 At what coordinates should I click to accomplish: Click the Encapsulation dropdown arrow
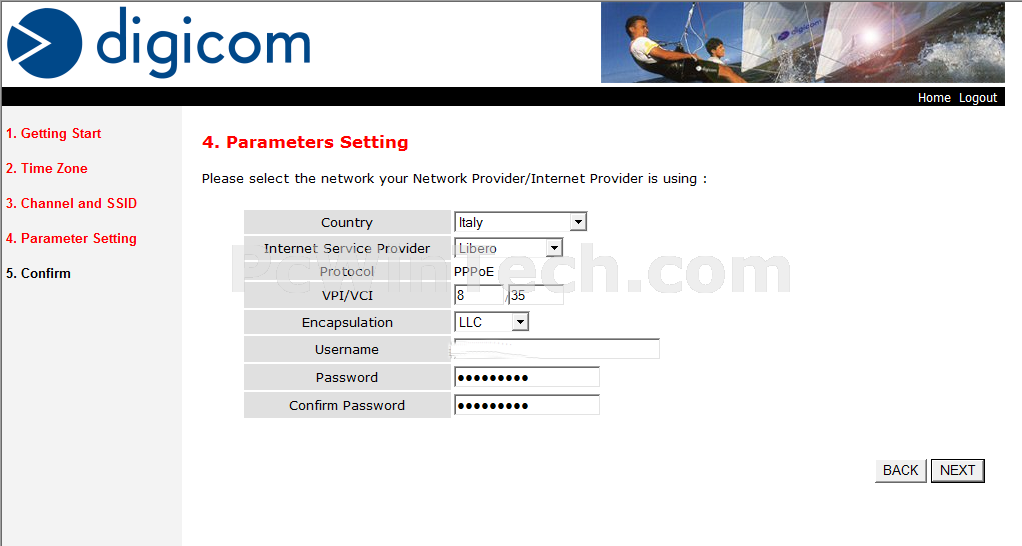519,322
